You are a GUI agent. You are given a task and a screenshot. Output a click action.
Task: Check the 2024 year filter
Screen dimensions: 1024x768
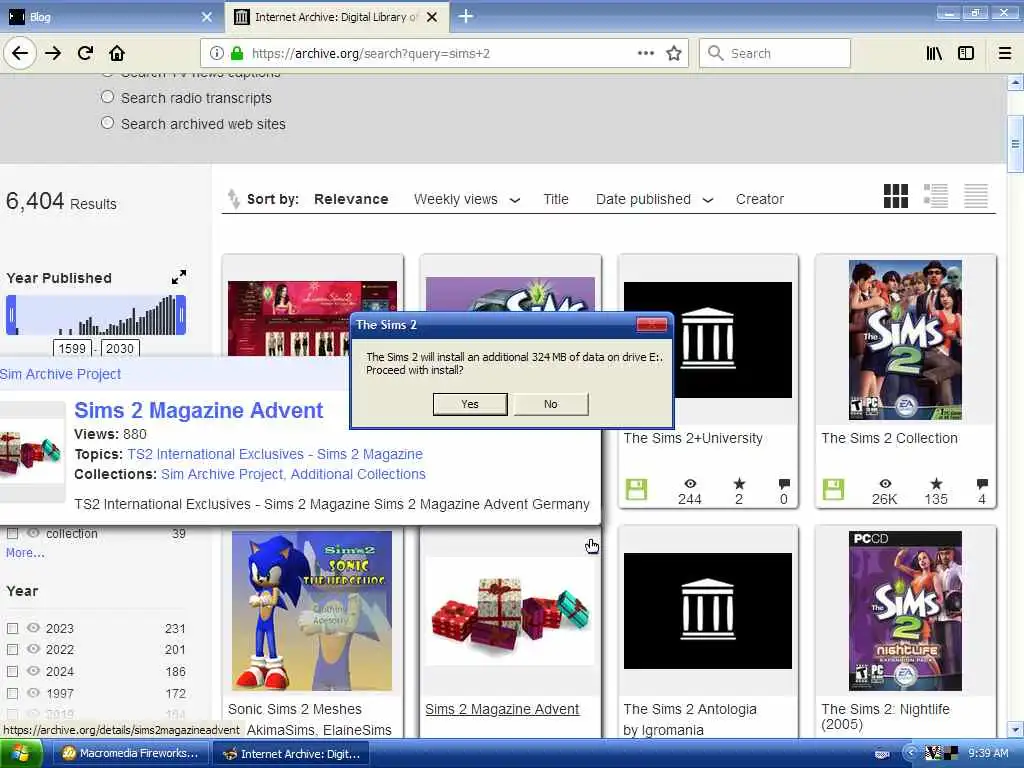click(x=12, y=671)
